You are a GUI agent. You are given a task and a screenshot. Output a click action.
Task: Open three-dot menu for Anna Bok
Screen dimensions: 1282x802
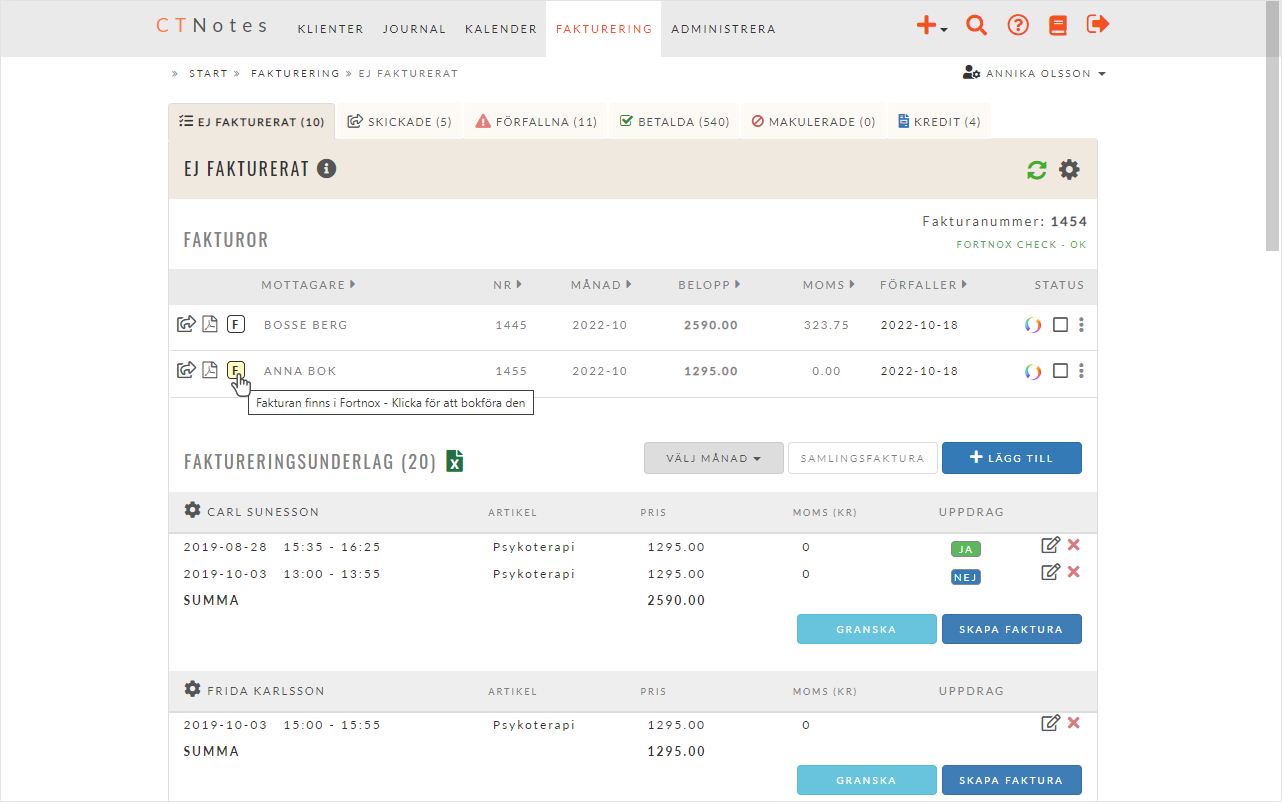(x=1082, y=371)
